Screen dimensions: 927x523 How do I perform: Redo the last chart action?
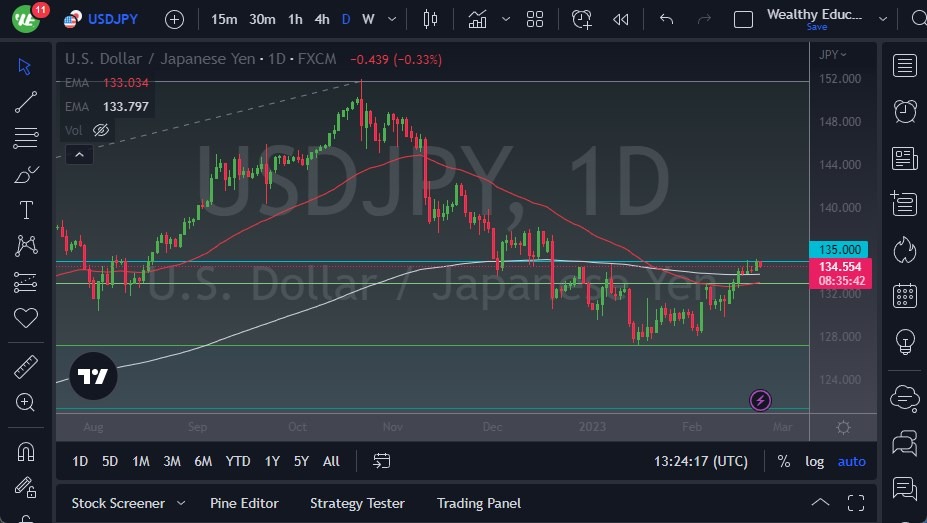(704, 20)
